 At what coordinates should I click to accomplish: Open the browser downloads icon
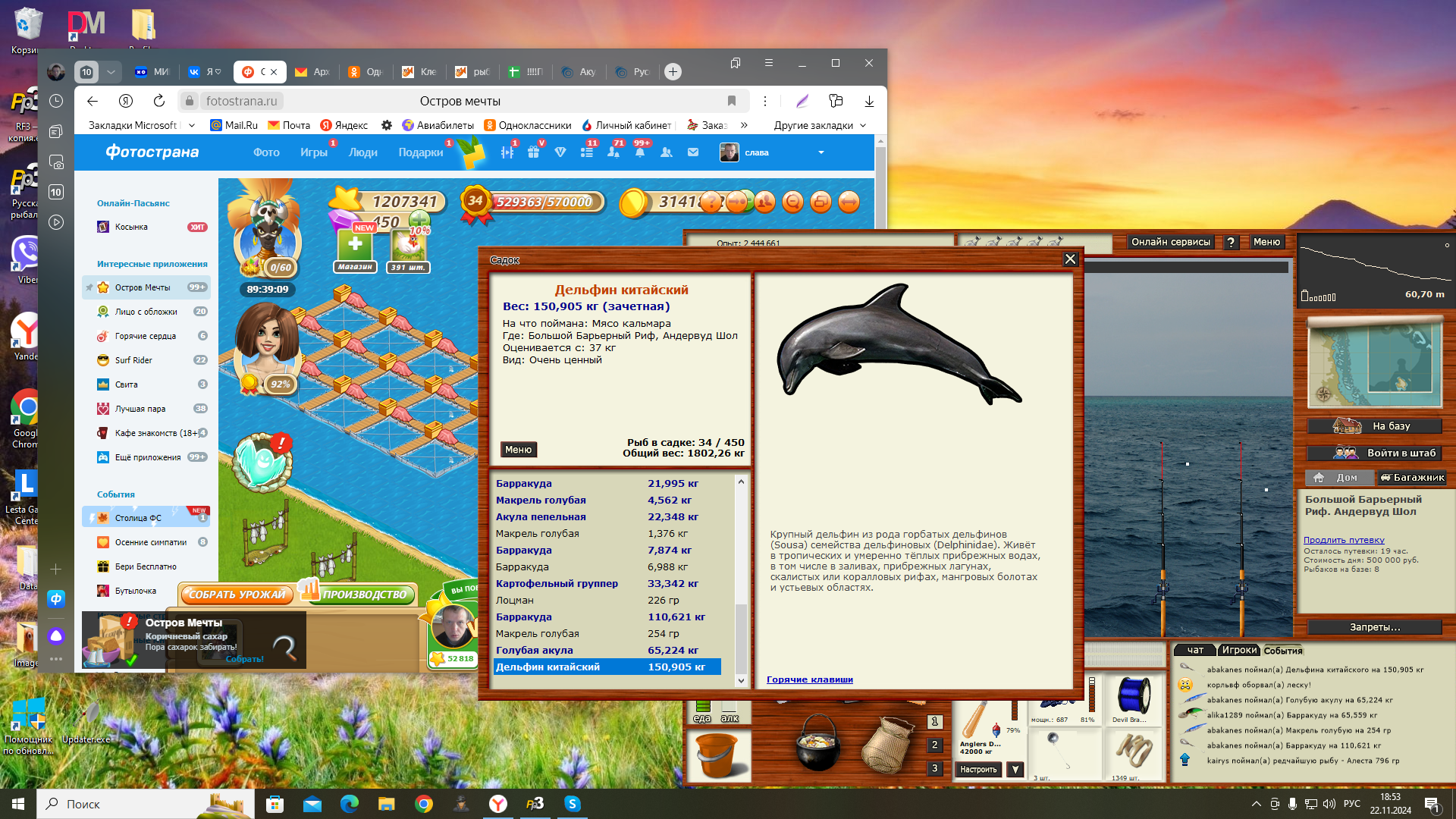869,101
